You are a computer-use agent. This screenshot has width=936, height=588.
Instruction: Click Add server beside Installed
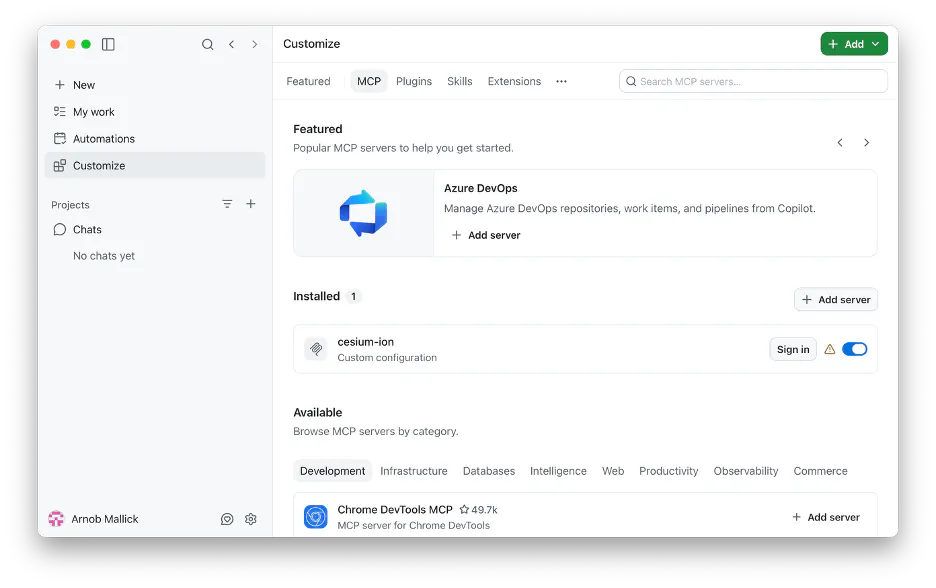(x=836, y=300)
